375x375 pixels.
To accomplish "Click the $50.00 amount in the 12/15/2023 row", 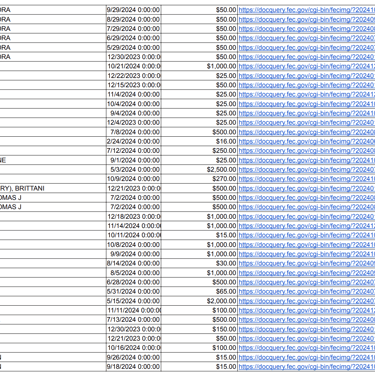I will (x=199, y=85).
